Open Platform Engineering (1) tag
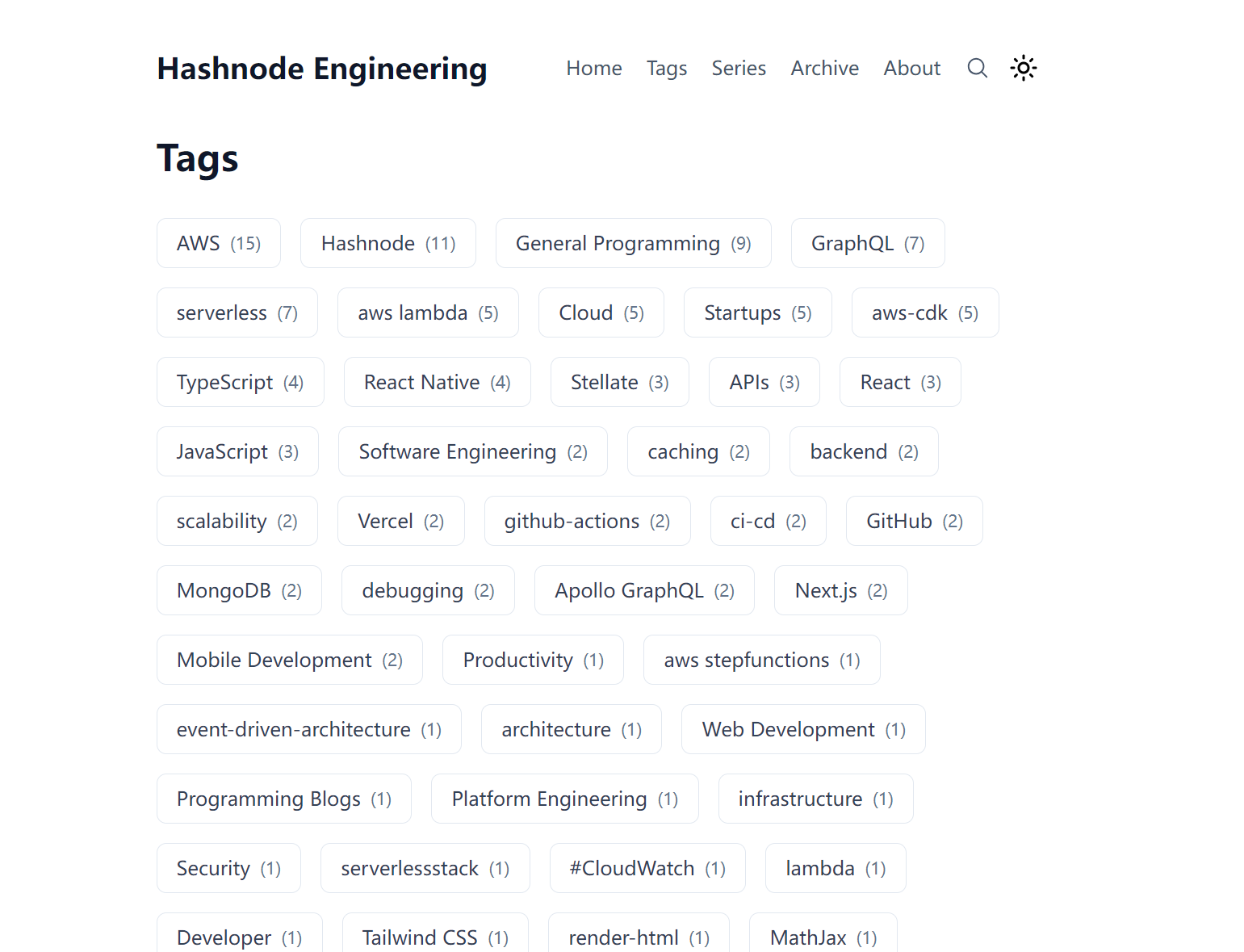Image resolution: width=1244 pixels, height=952 pixels. click(x=565, y=799)
